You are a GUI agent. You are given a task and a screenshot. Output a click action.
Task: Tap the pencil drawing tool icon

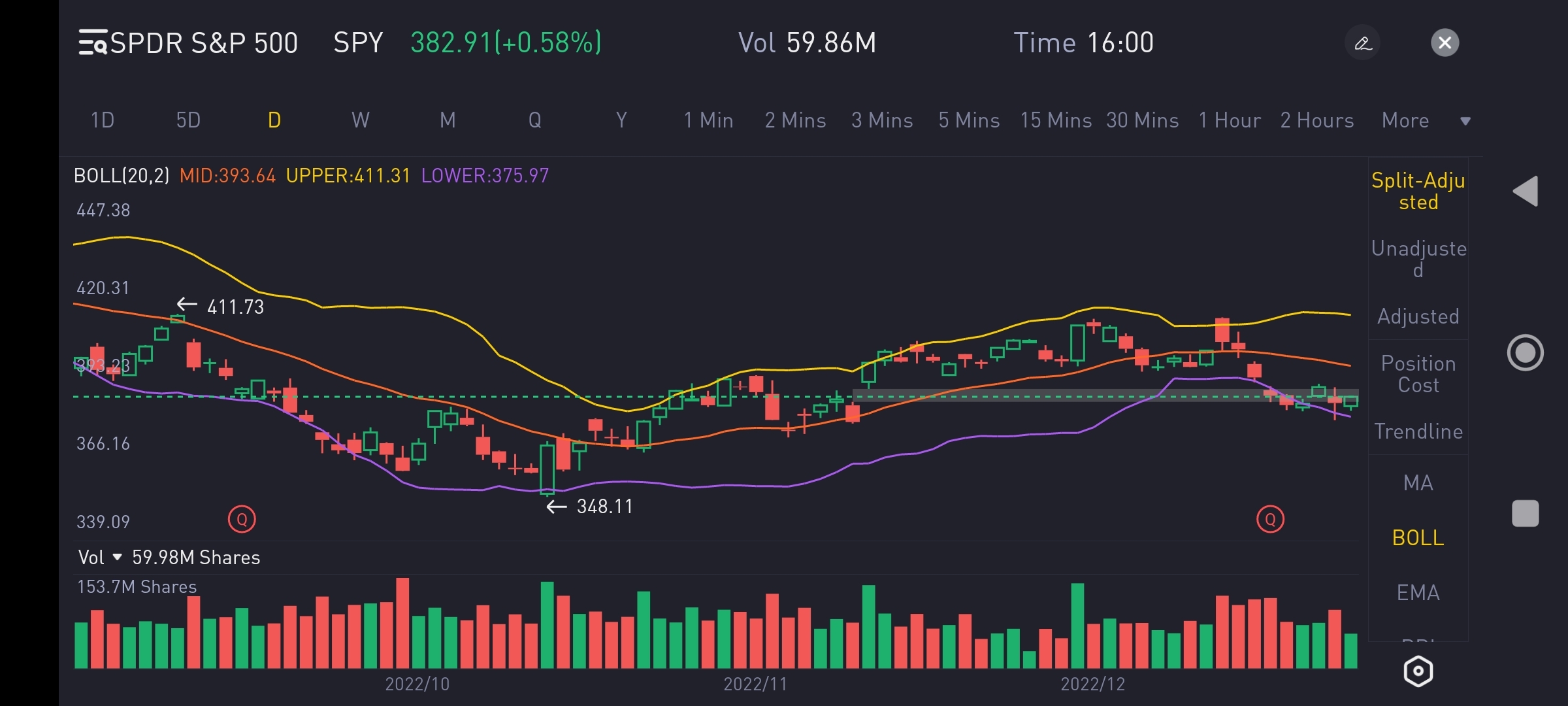pyautogui.click(x=1363, y=43)
